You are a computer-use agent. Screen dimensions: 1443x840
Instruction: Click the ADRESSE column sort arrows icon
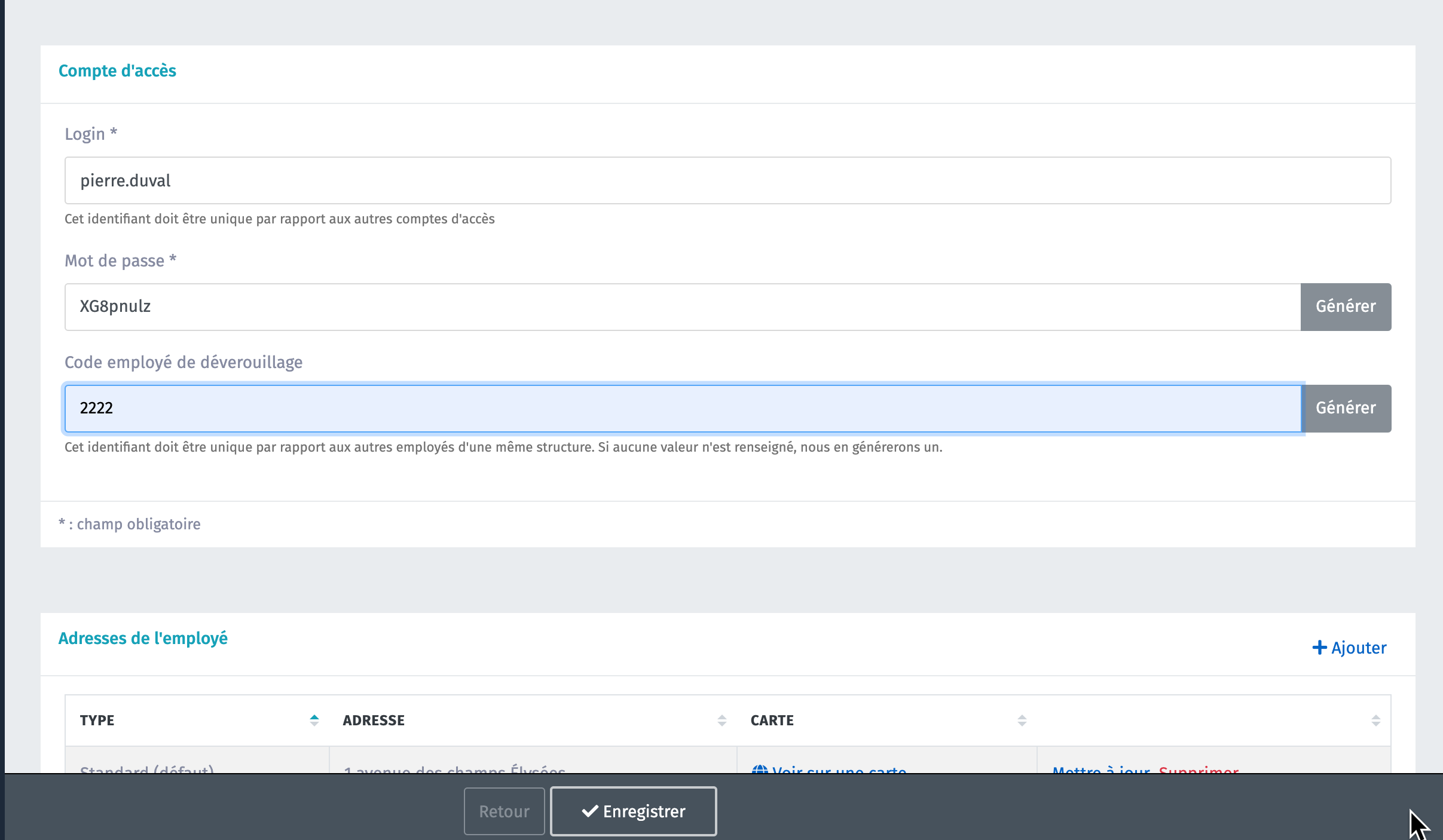point(722,720)
